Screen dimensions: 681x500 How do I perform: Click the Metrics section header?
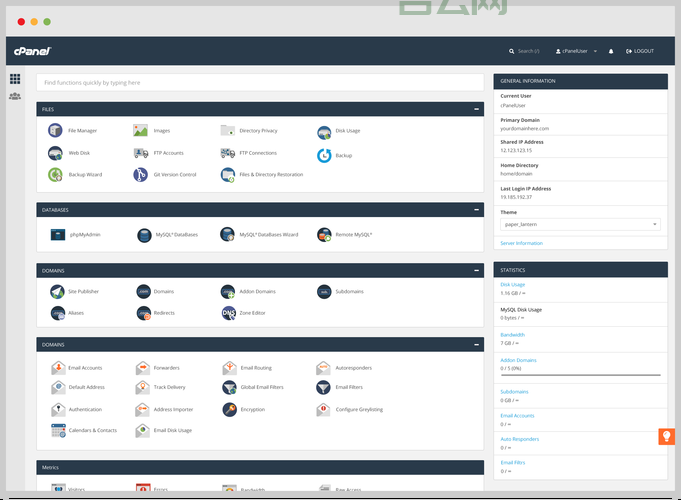coord(260,467)
